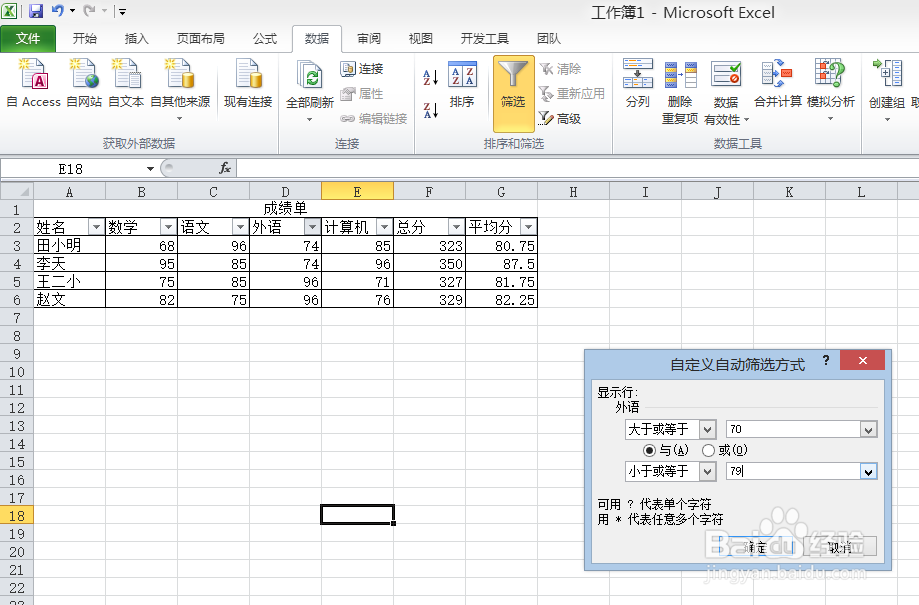Save workbook from quick access toolbar
919x605 pixels.
[x=36, y=11]
